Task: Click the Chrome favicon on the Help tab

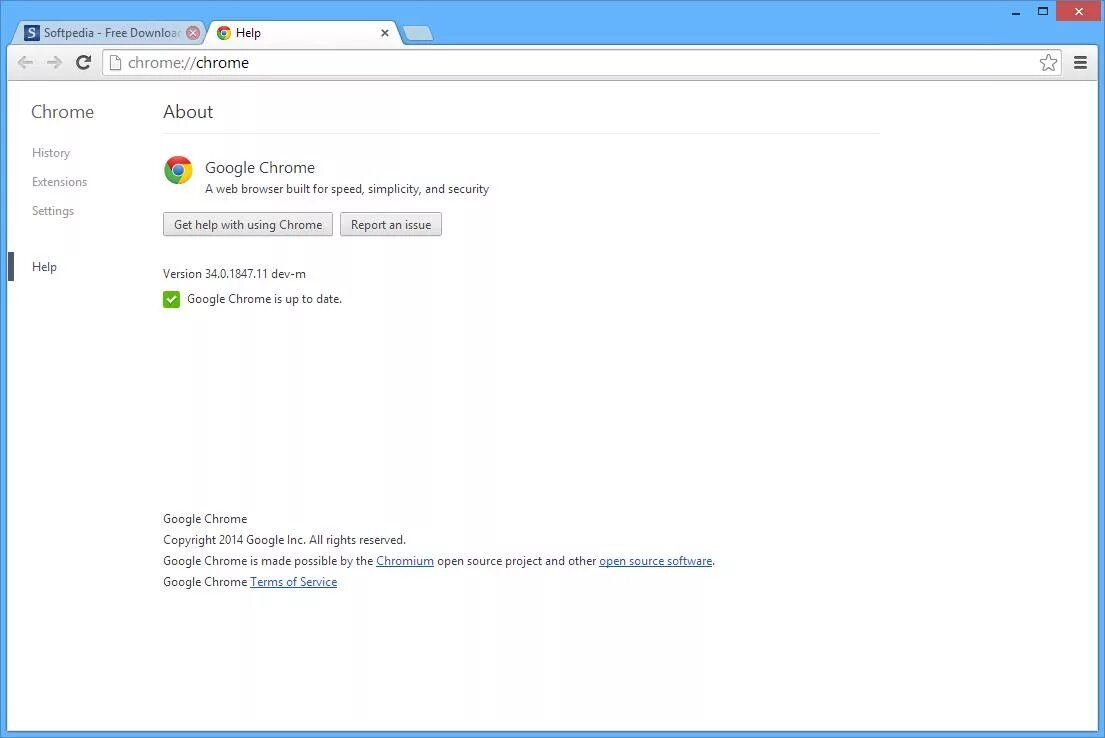Action: coord(223,32)
